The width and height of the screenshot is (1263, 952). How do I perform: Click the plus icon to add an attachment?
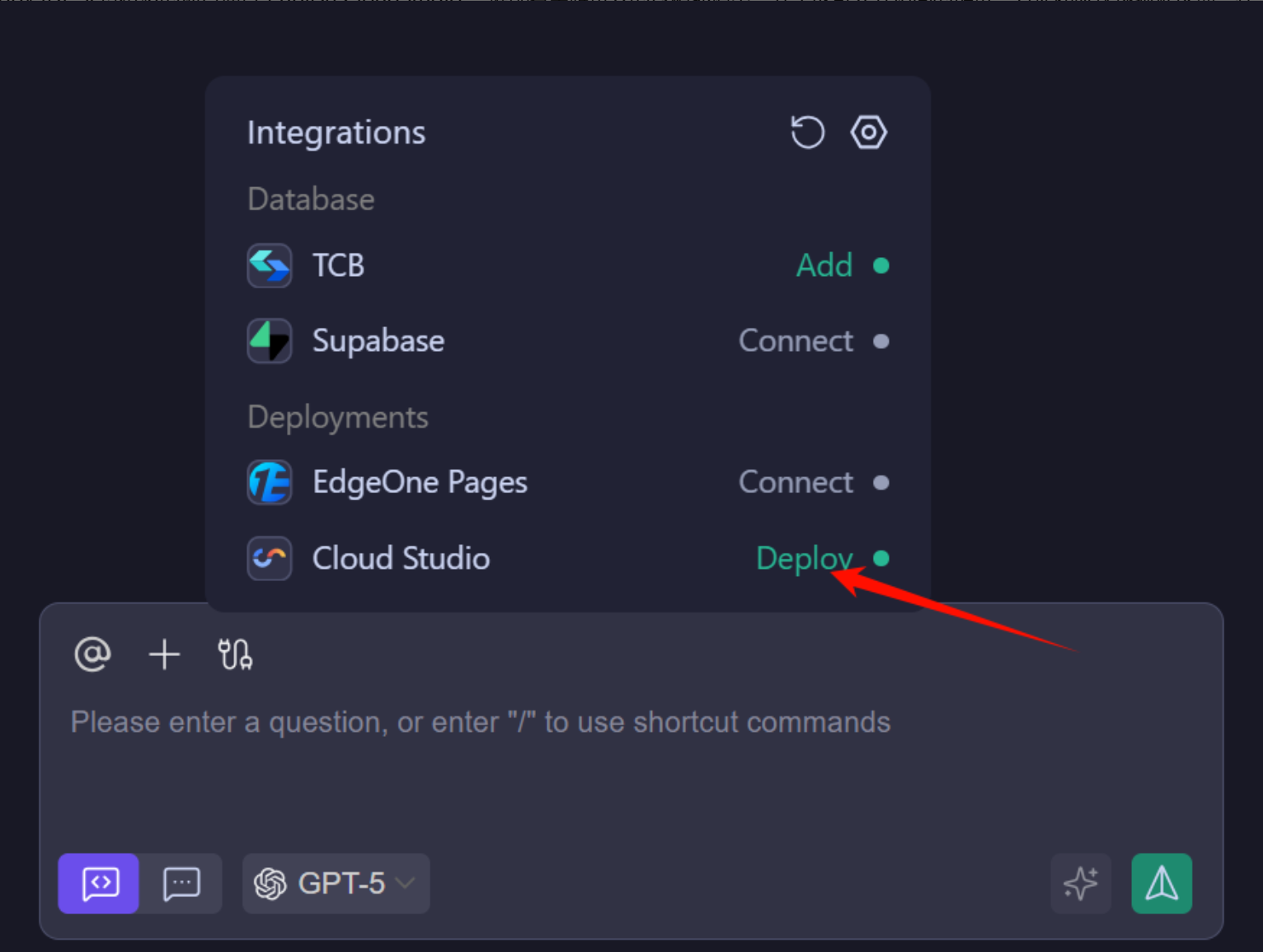pyautogui.click(x=164, y=654)
